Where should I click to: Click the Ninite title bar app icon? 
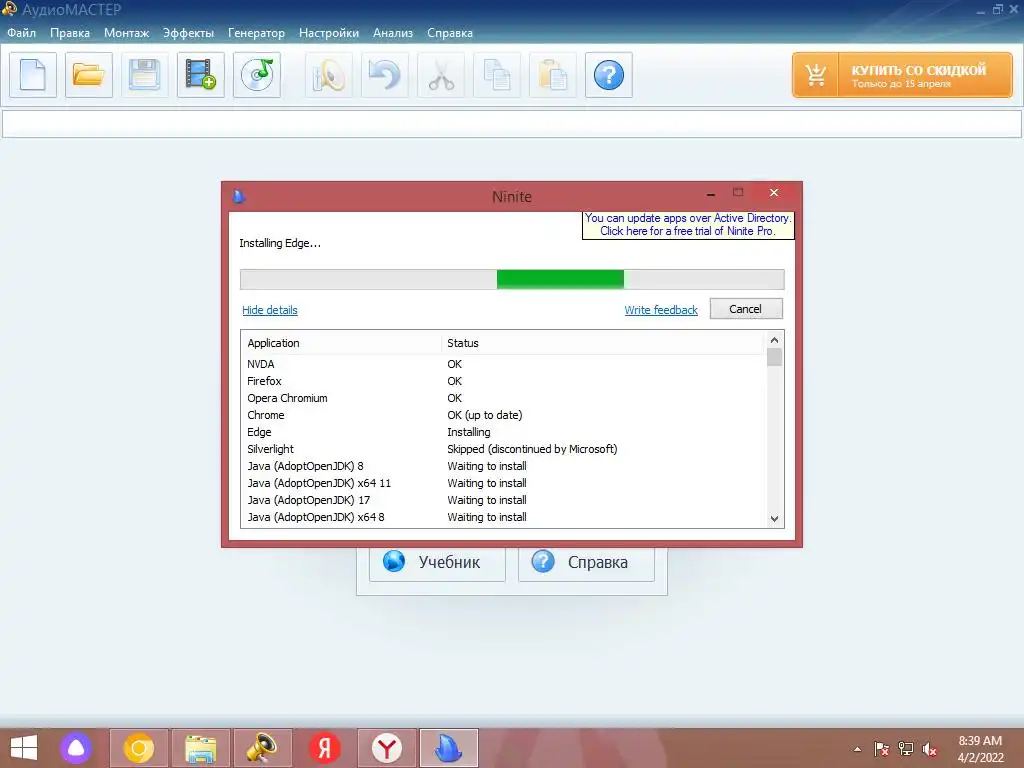(239, 196)
